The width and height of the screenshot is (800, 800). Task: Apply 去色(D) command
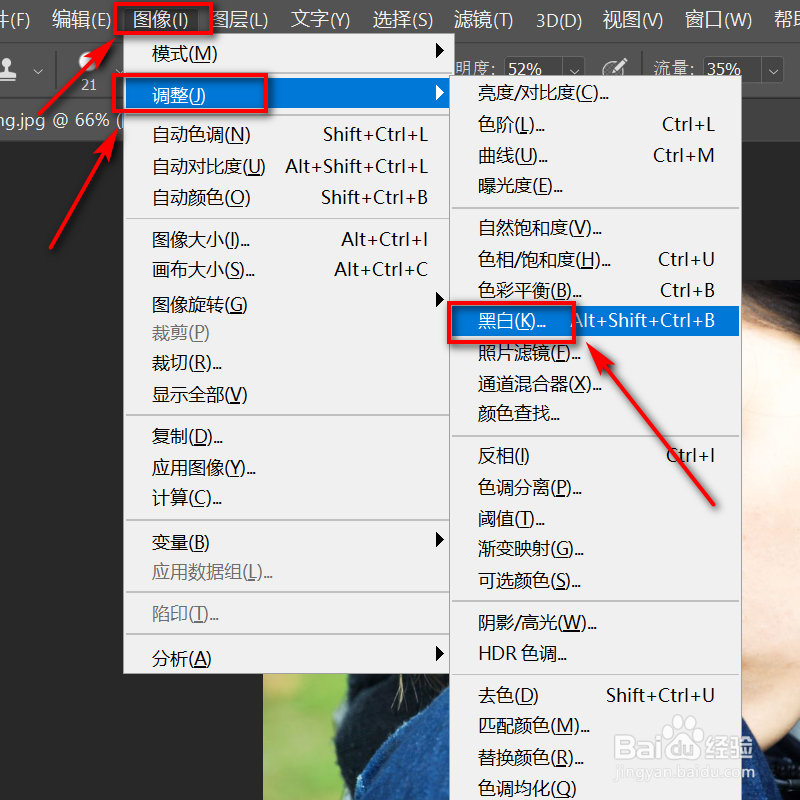pyautogui.click(x=595, y=695)
